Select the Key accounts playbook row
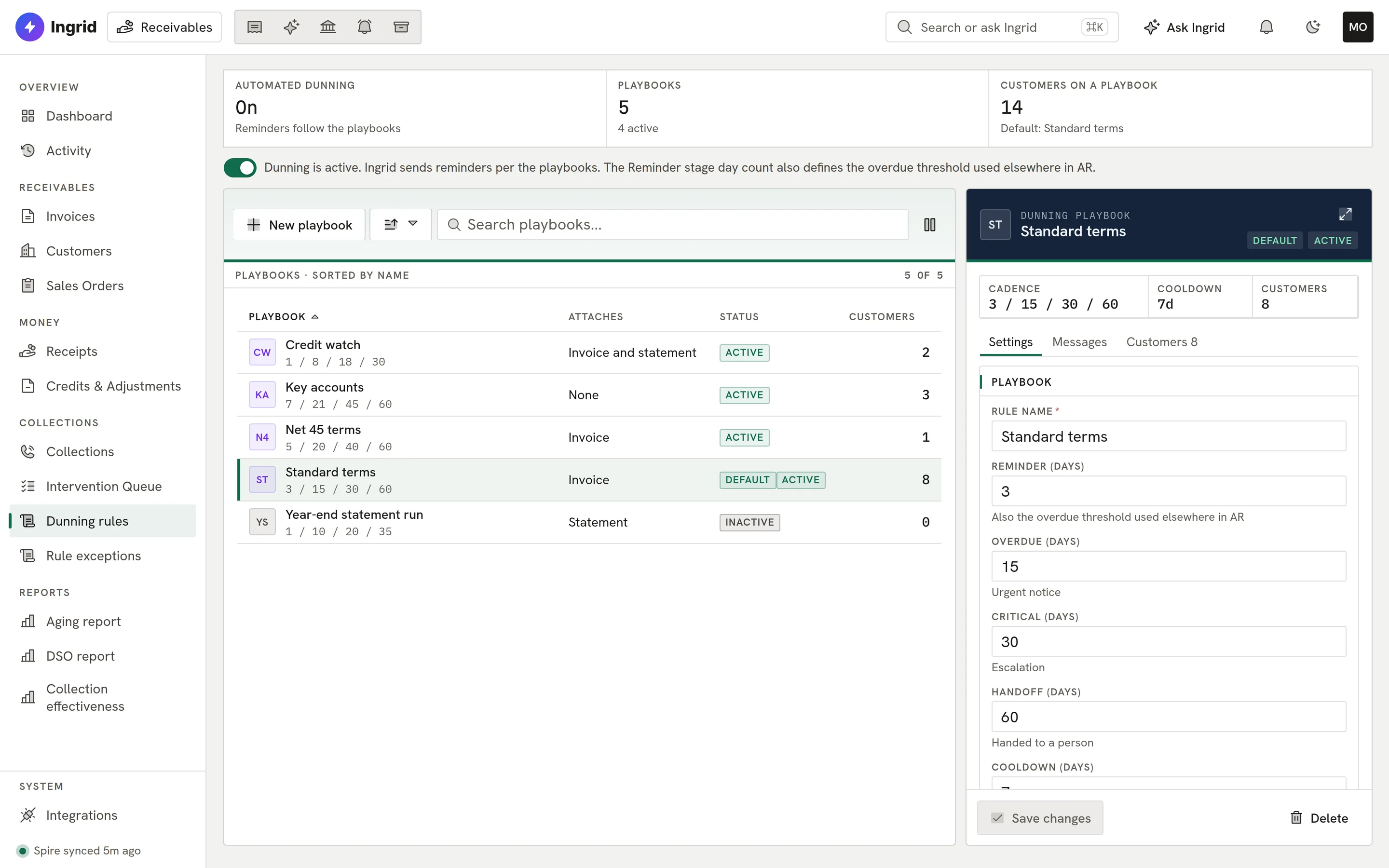Screen dimensions: 1389x868 pos(589,395)
